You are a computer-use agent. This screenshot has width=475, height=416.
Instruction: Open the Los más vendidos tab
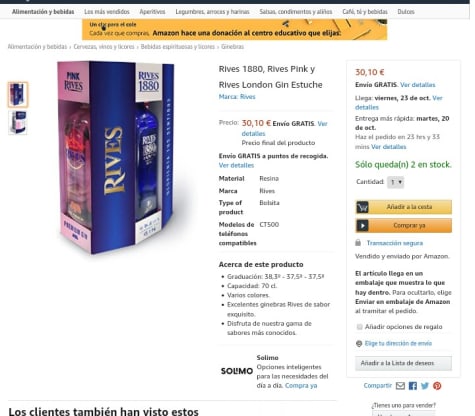pos(107,12)
